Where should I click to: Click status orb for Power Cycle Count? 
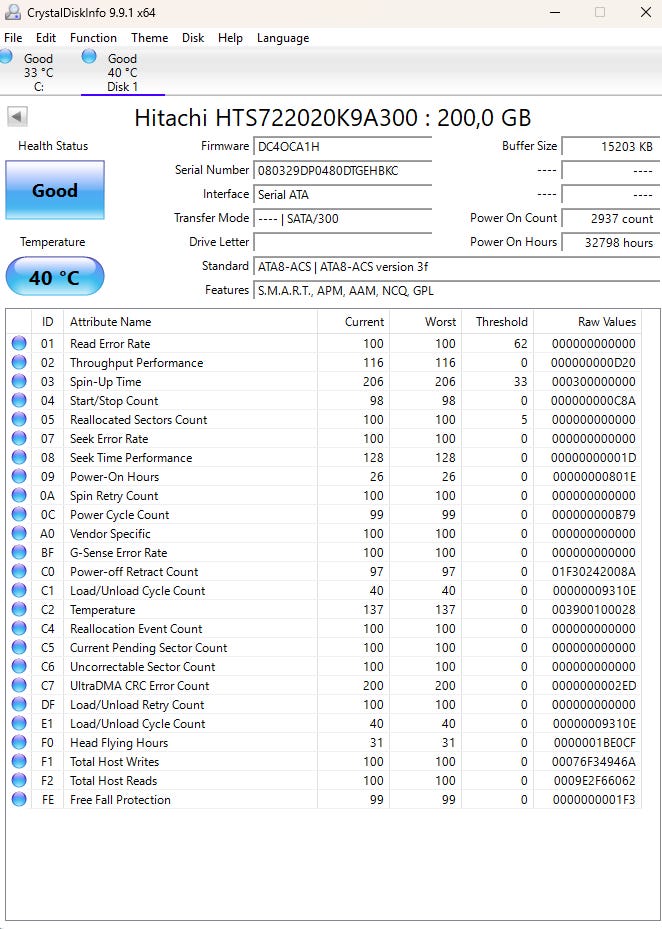coord(19,514)
